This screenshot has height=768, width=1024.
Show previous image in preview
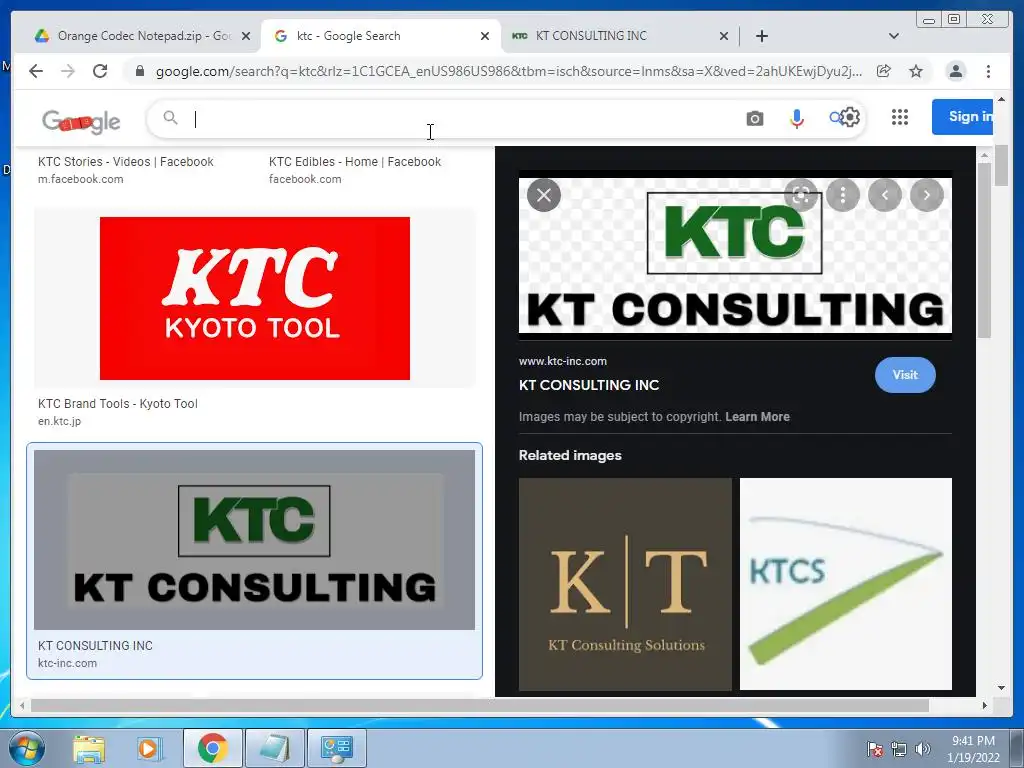(885, 195)
